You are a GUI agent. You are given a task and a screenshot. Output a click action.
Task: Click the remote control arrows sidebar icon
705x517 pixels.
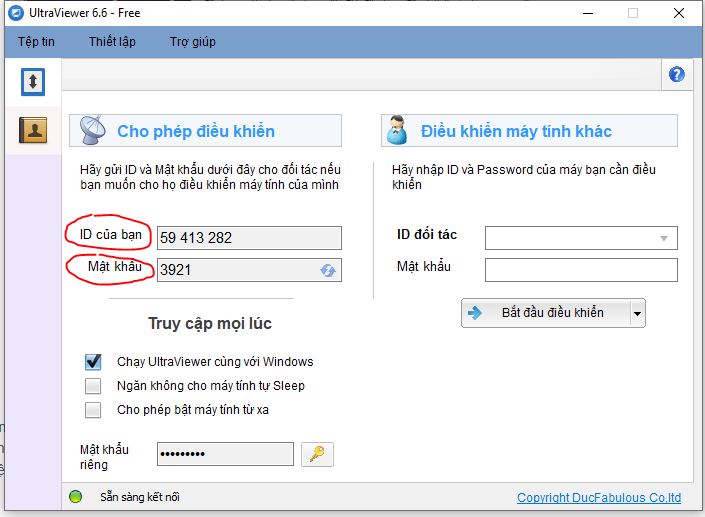point(33,81)
